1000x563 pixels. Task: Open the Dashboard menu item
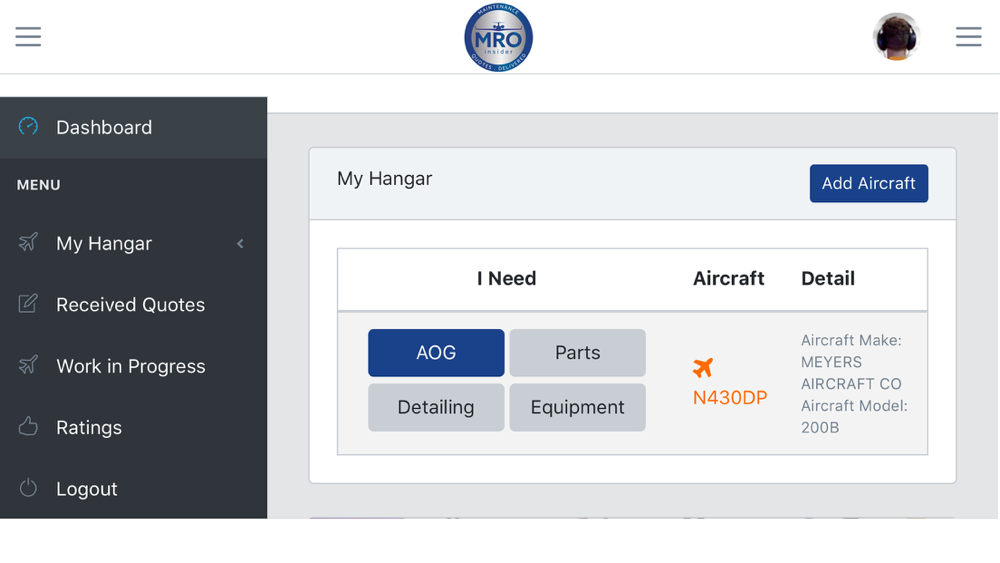[x=133, y=128]
